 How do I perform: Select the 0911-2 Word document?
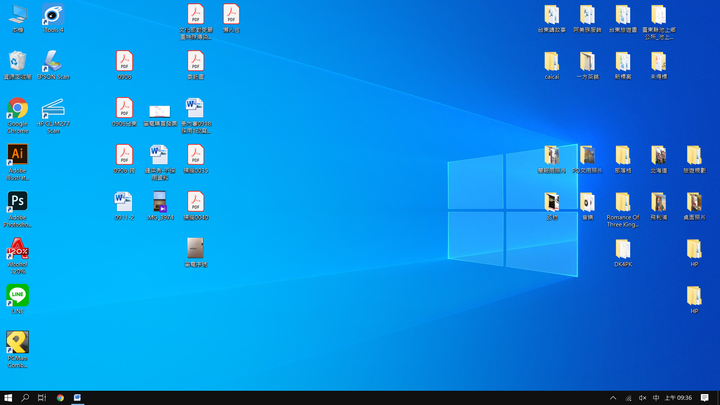tap(124, 206)
